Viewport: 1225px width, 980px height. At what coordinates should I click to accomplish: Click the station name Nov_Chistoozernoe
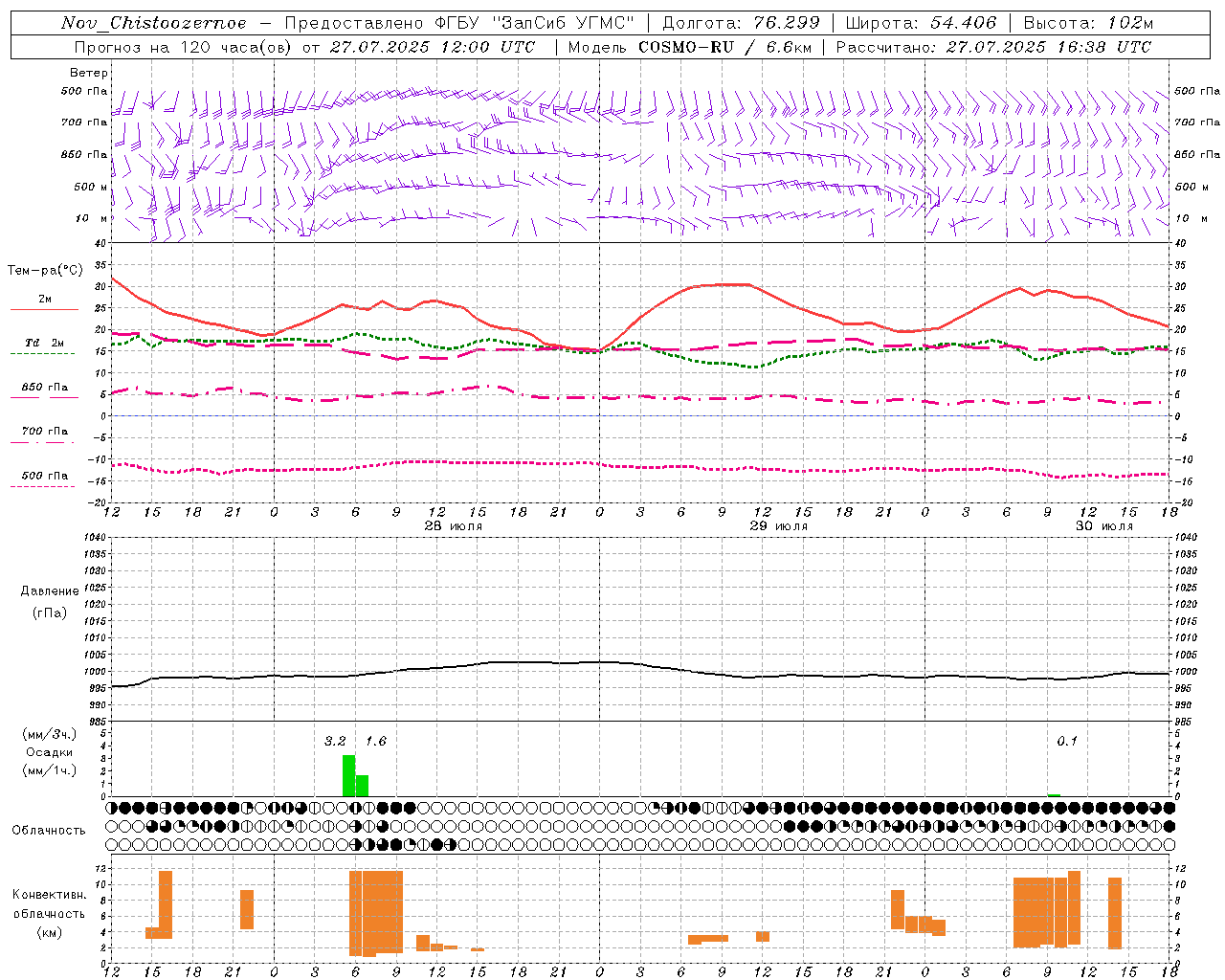click(x=154, y=23)
